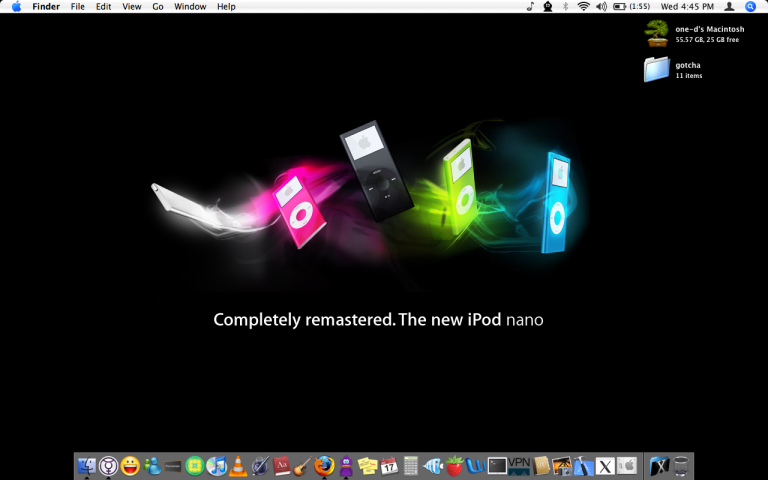Open iCal calendar icon in dock

point(389,466)
